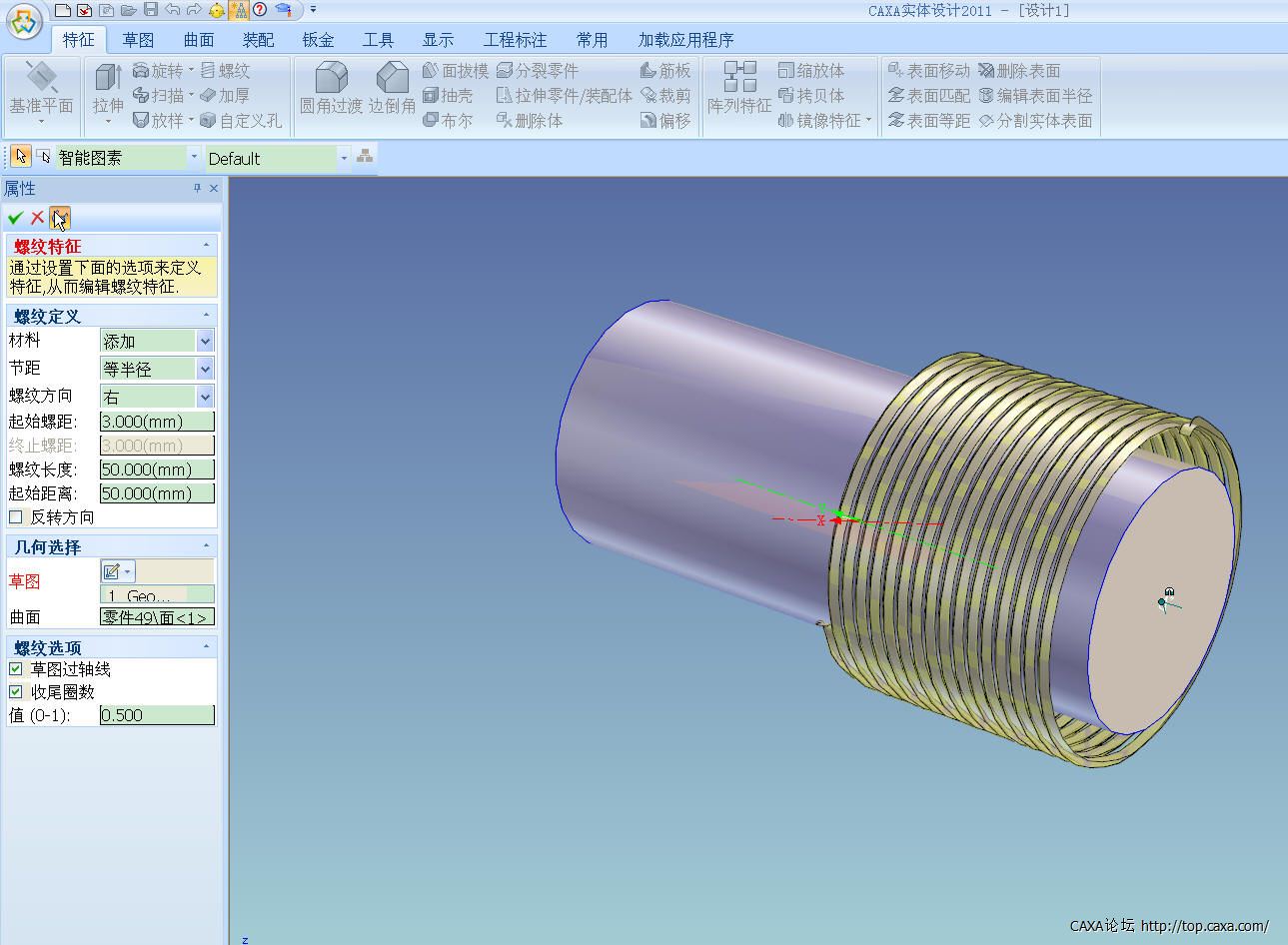Toggle the 反转方向 checkbox

(15, 517)
